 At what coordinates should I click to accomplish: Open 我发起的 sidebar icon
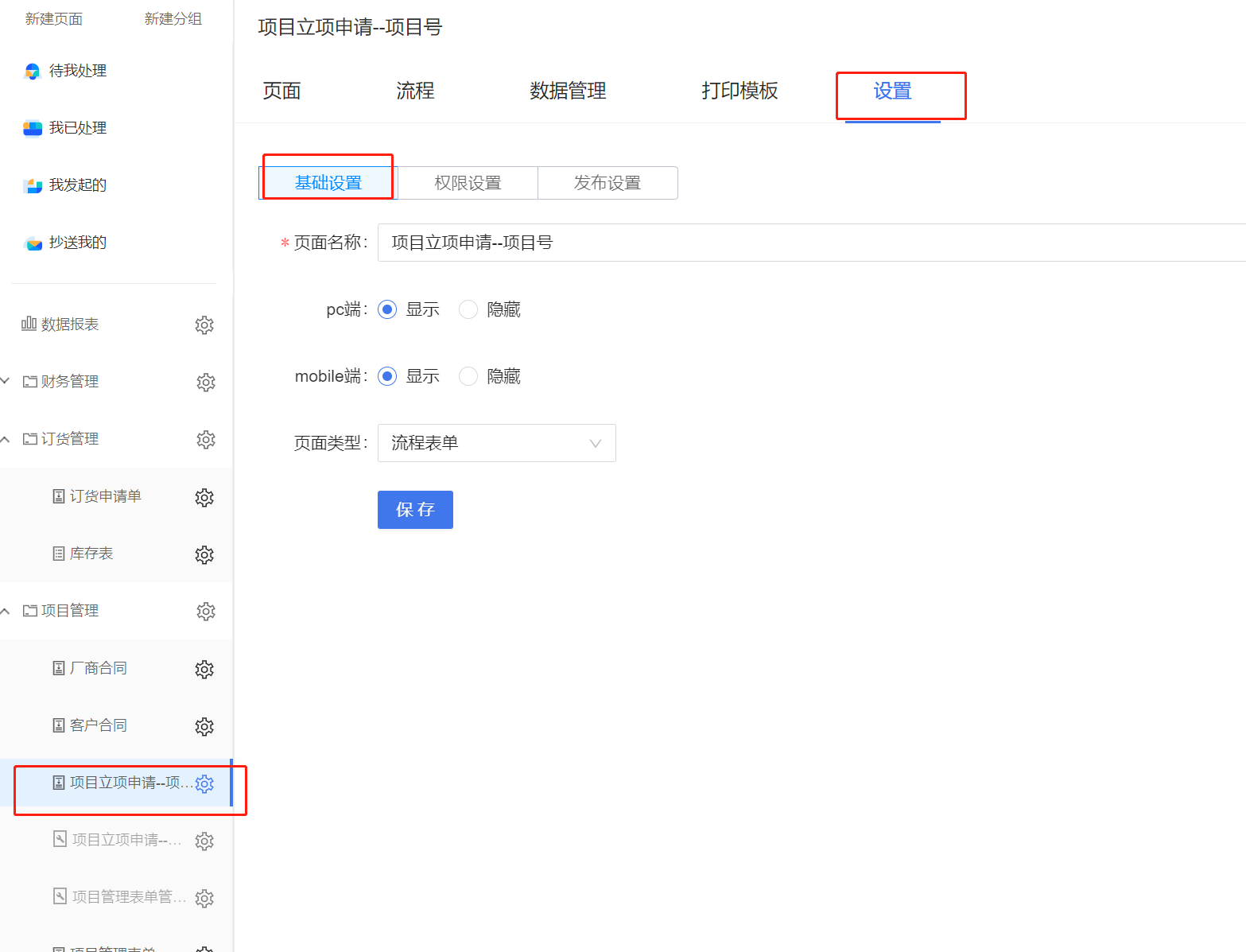[x=33, y=185]
